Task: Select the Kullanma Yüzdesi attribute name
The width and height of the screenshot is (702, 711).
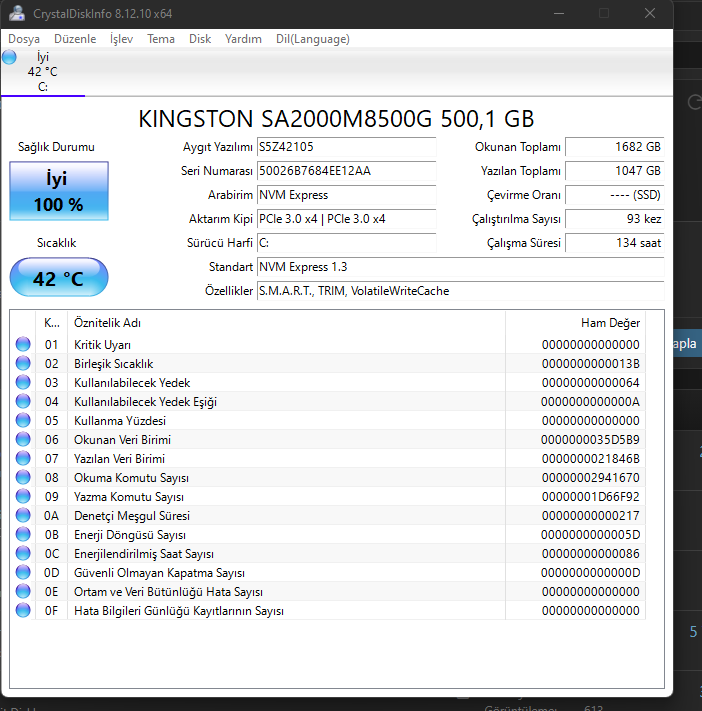Action: pyautogui.click(x=120, y=421)
